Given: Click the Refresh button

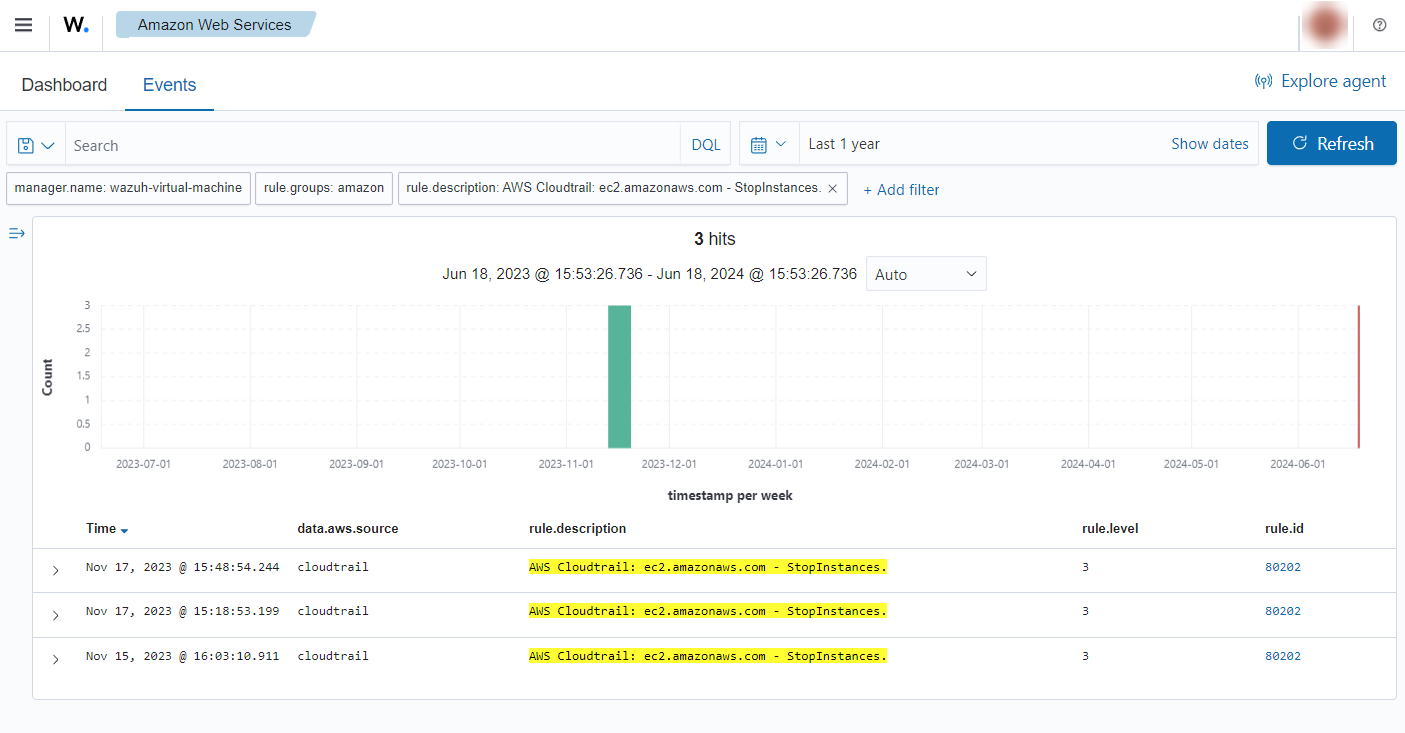Looking at the screenshot, I should point(1331,144).
